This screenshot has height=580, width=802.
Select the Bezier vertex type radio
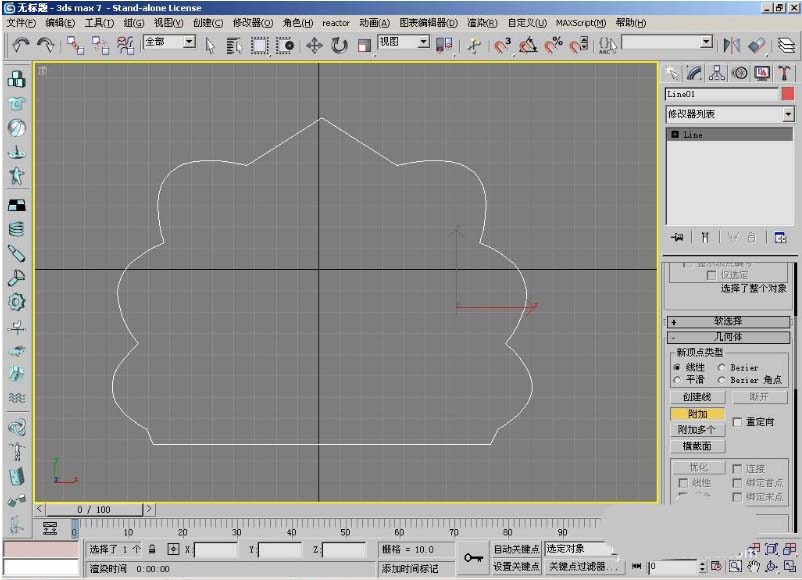click(x=723, y=367)
